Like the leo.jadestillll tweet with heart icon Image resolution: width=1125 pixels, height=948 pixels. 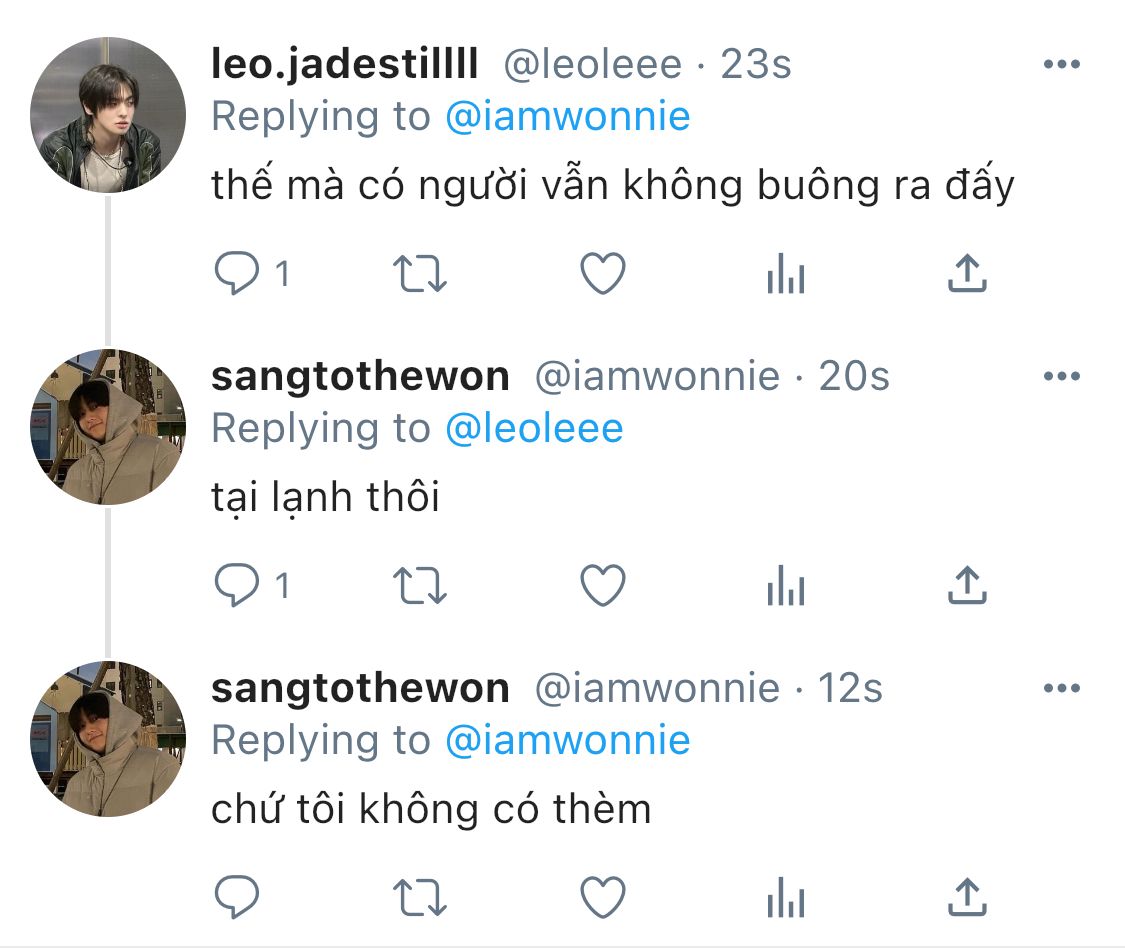(x=603, y=273)
